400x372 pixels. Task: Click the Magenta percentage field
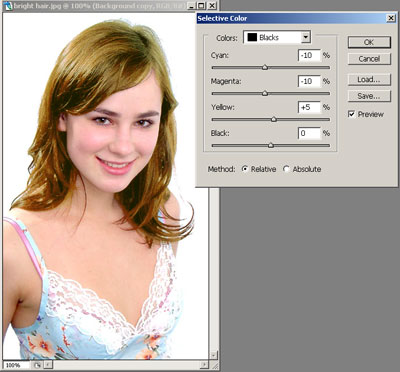tap(309, 81)
